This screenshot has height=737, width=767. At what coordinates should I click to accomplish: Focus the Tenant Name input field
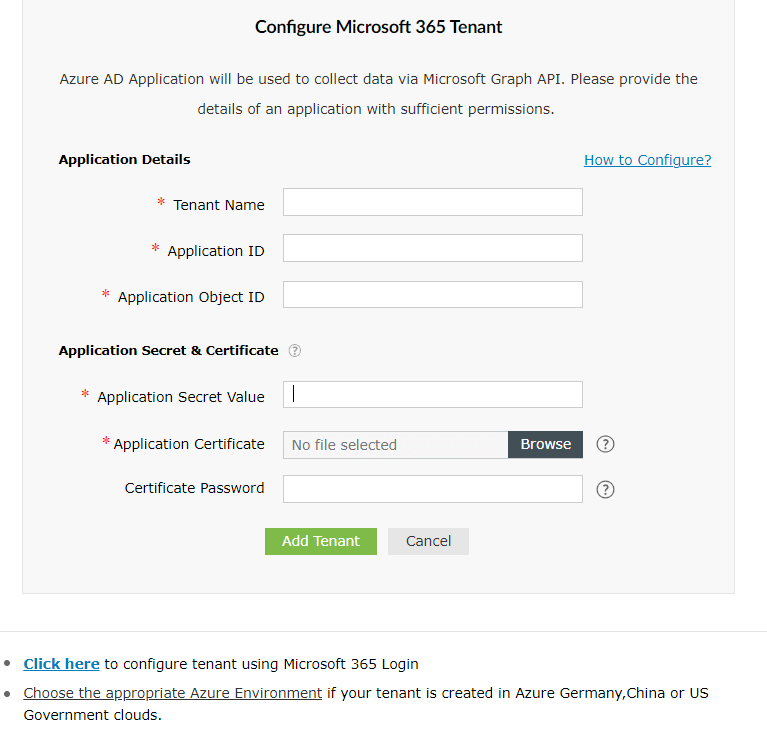point(432,202)
